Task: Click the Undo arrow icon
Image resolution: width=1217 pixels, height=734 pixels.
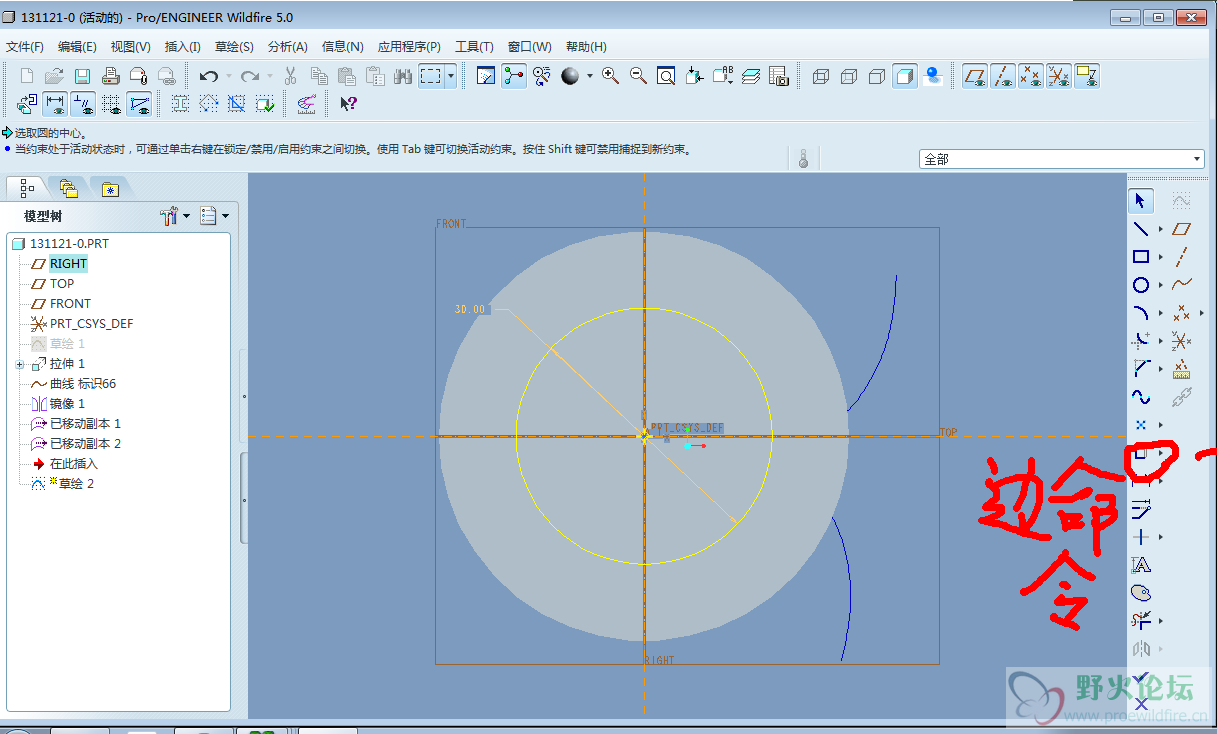Action: (x=208, y=76)
